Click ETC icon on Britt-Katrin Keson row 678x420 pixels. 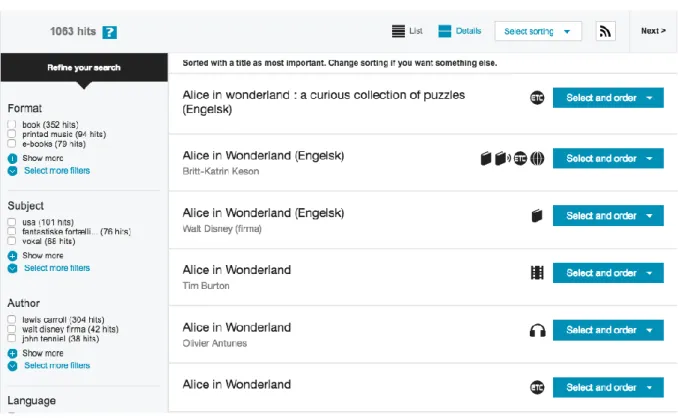521,158
